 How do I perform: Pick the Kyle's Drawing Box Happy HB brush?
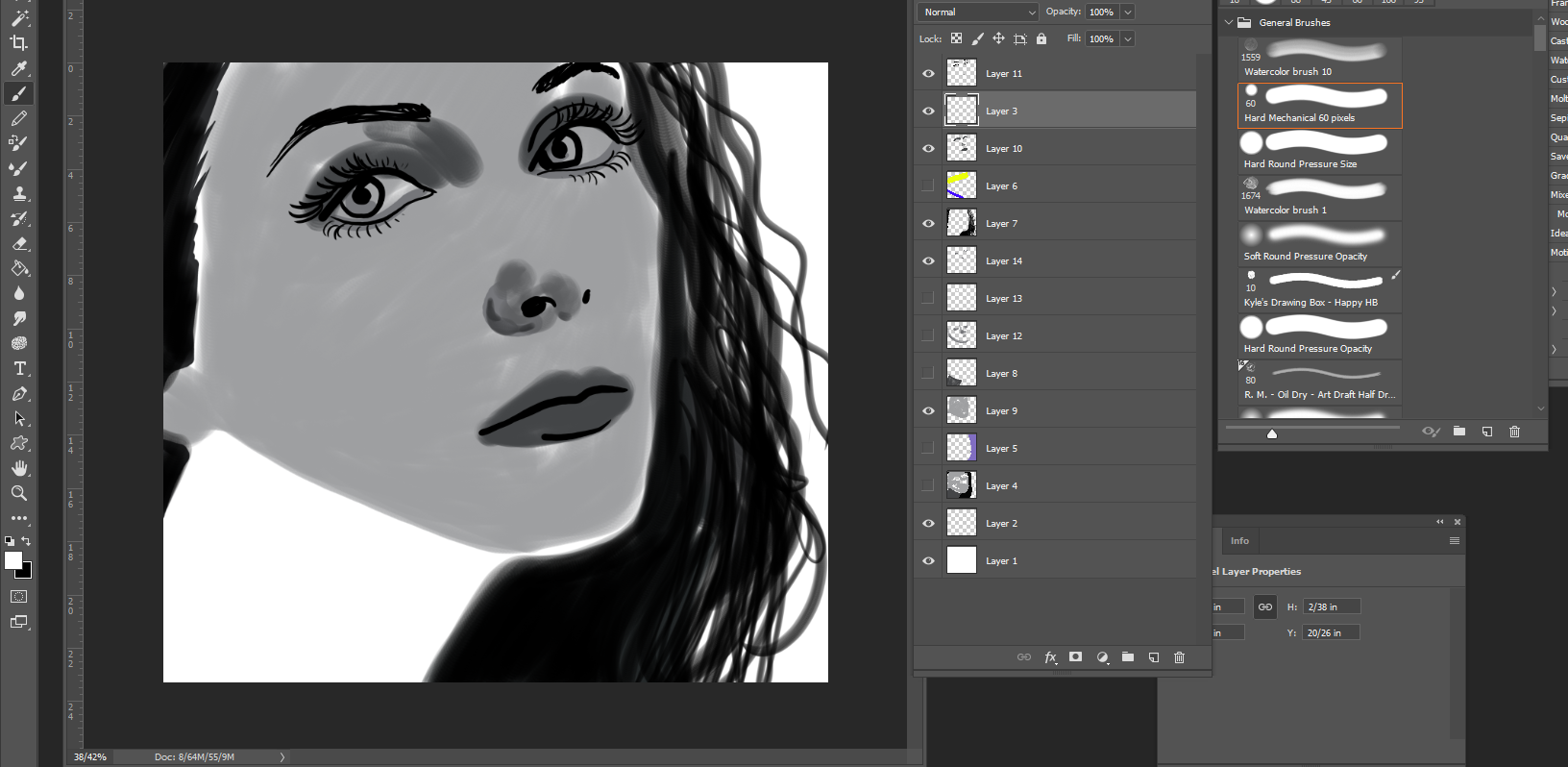(1319, 289)
